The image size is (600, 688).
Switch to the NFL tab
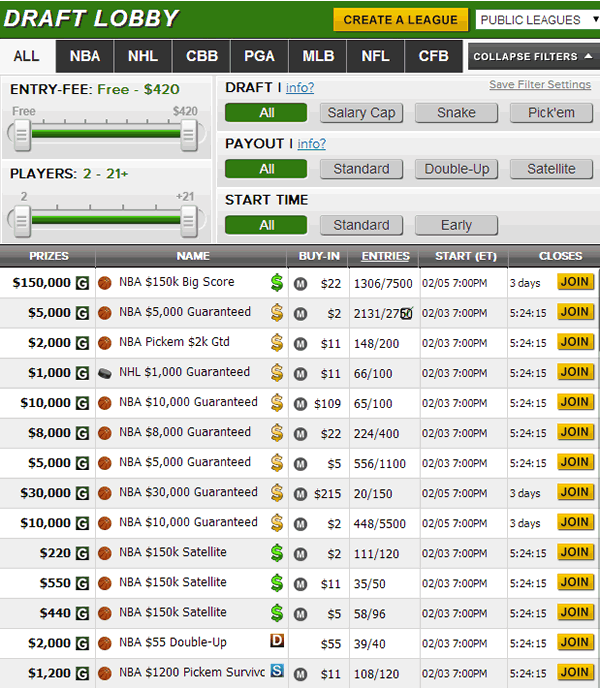(376, 56)
